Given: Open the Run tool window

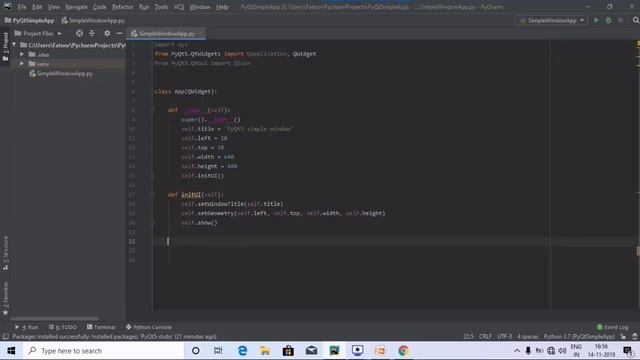Looking at the screenshot, I should click(26, 327).
